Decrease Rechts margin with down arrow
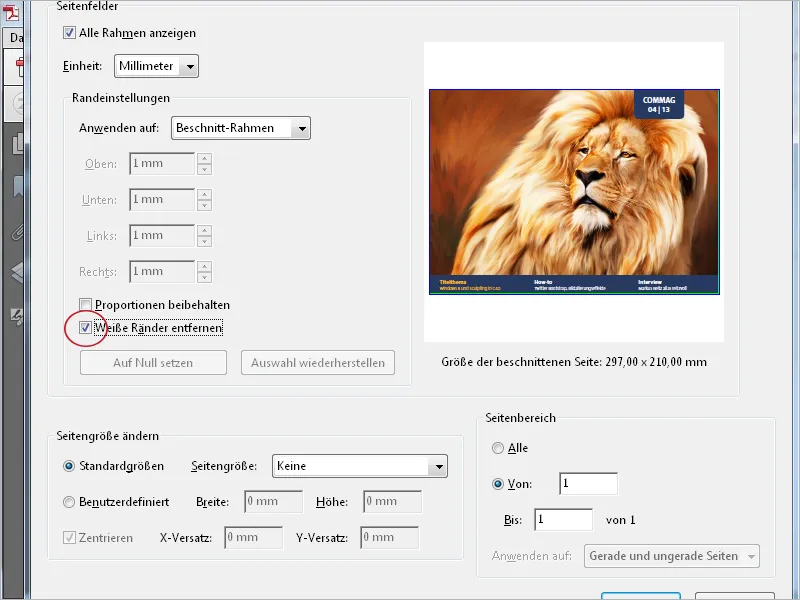The width and height of the screenshot is (800, 600). click(x=204, y=277)
